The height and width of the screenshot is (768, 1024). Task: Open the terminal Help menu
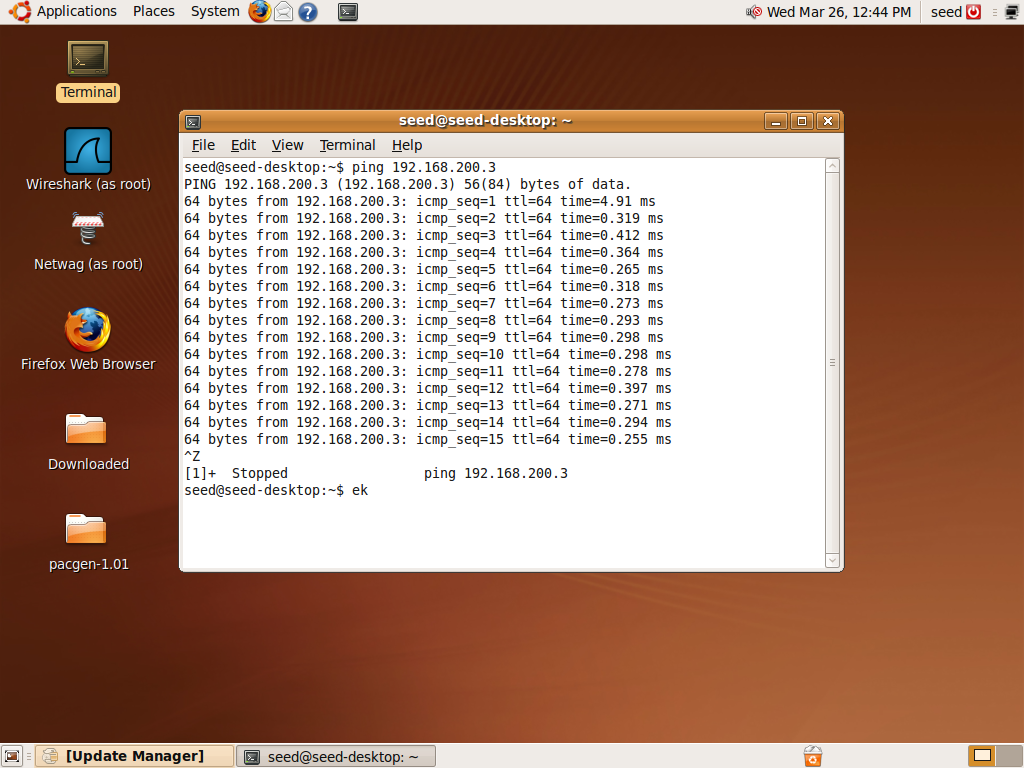tap(407, 145)
